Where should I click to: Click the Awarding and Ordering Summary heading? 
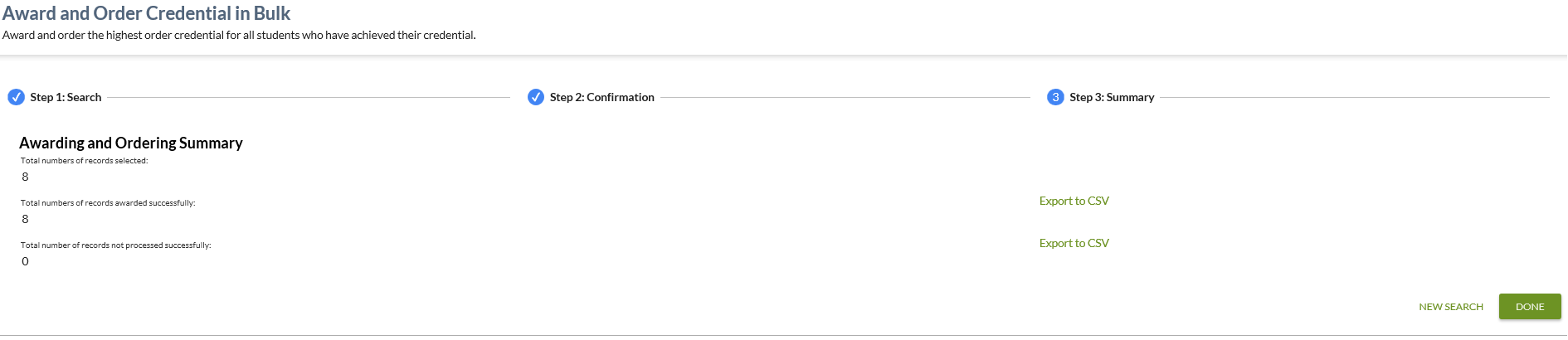[131, 143]
